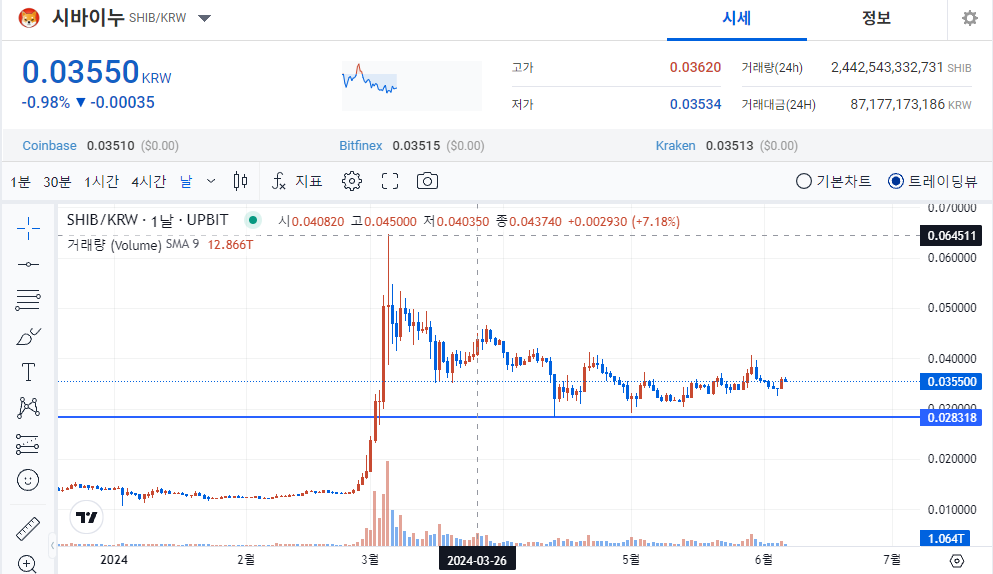Click the 24h volume 2,442,543,332,731
Screen dimensions: 993x574
coord(887,67)
